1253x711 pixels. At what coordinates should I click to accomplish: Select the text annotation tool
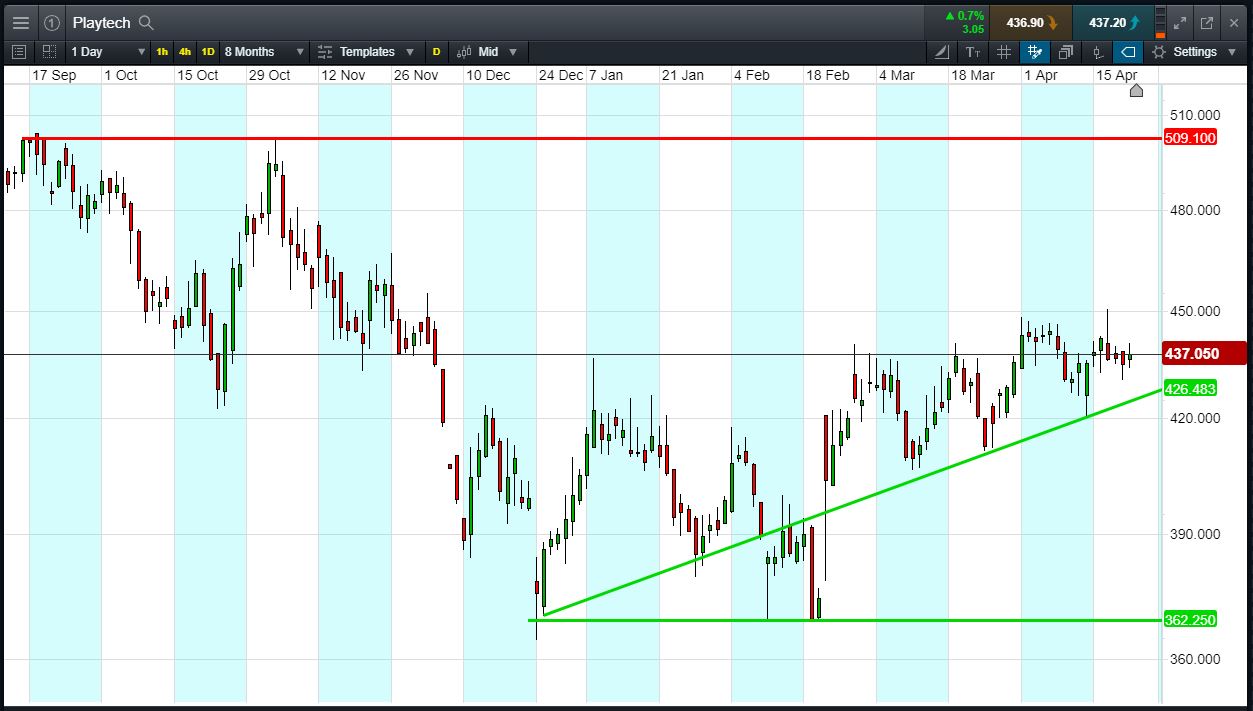point(973,52)
